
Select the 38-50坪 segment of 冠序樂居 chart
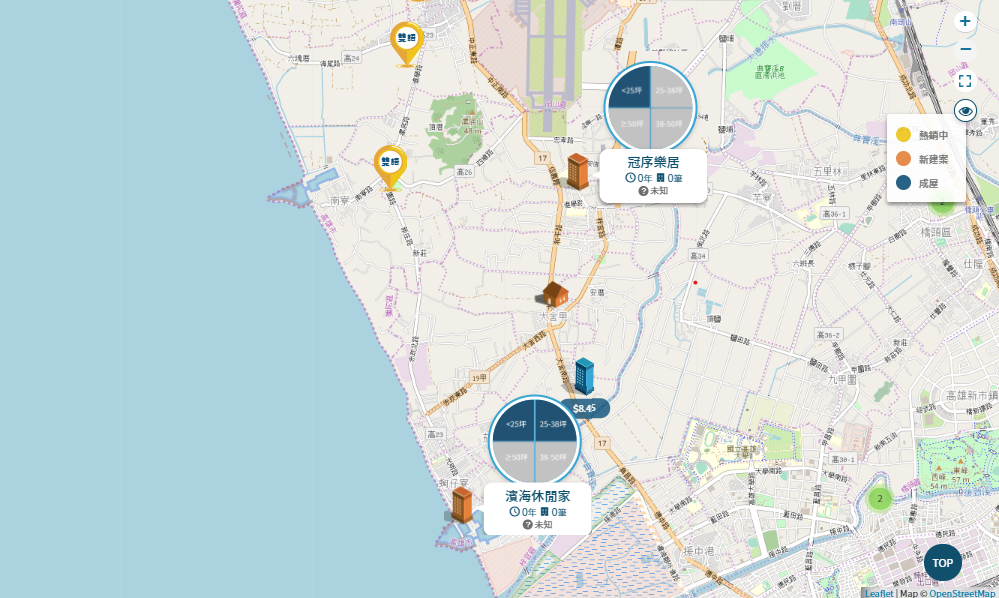pyautogui.click(x=669, y=125)
